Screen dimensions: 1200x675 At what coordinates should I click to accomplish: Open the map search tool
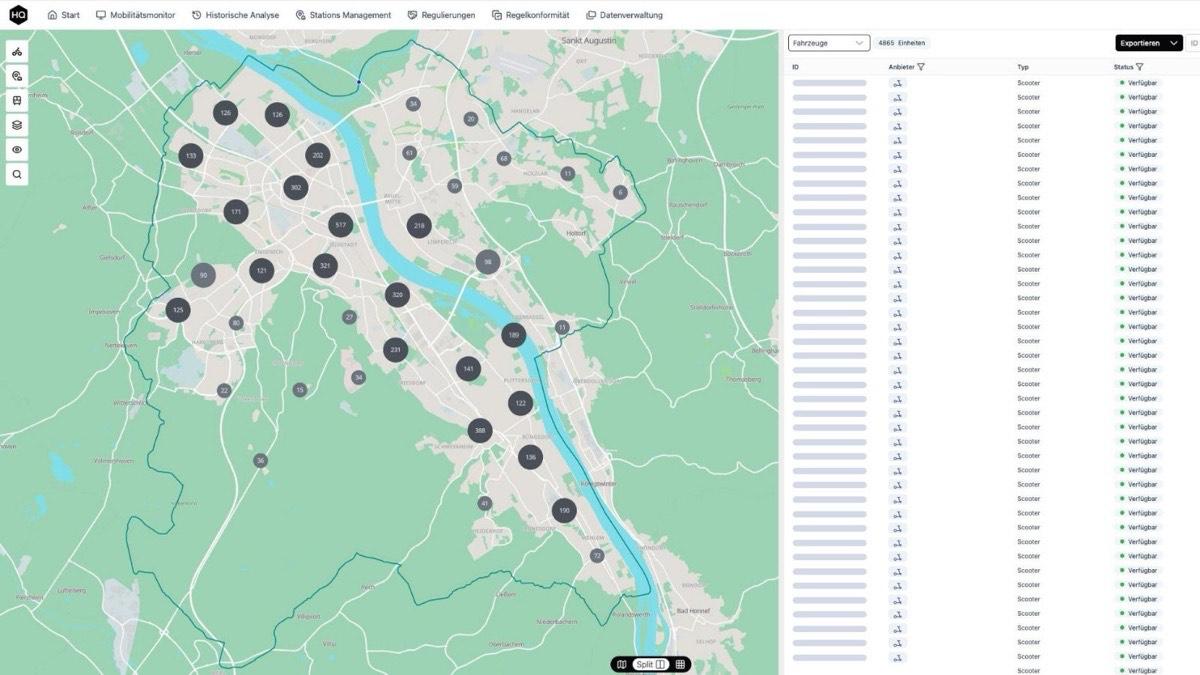point(17,175)
